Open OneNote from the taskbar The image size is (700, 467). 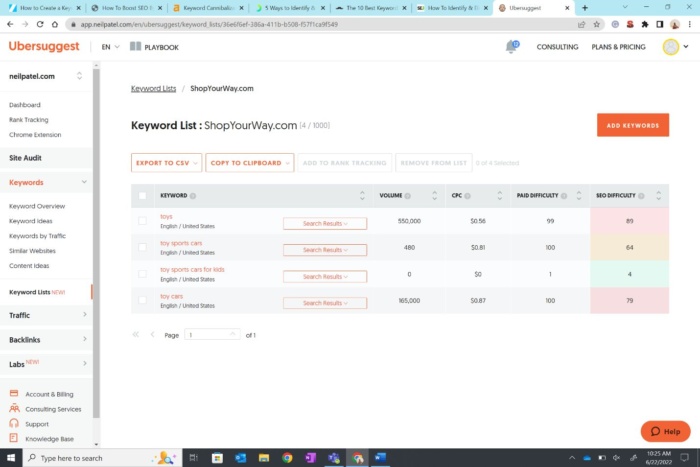click(310, 458)
